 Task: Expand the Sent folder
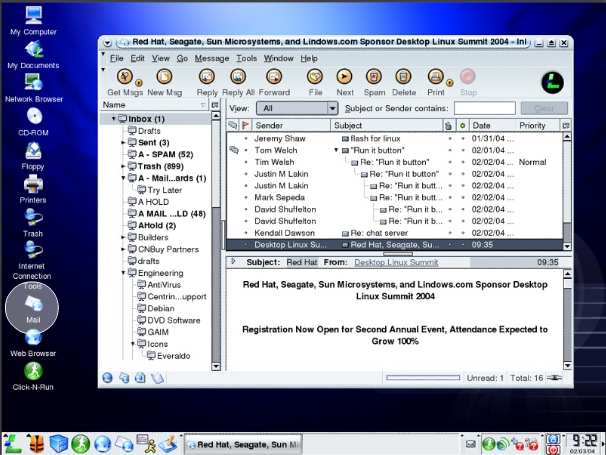tap(123, 143)
